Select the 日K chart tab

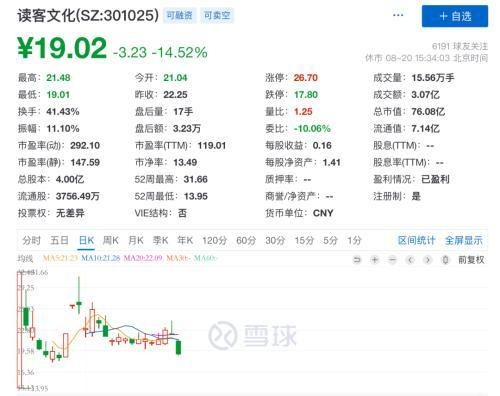pos(86,240)
